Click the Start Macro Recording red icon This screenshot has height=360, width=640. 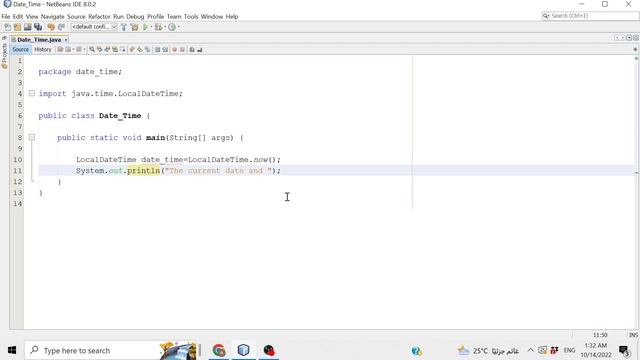[174, 49]
